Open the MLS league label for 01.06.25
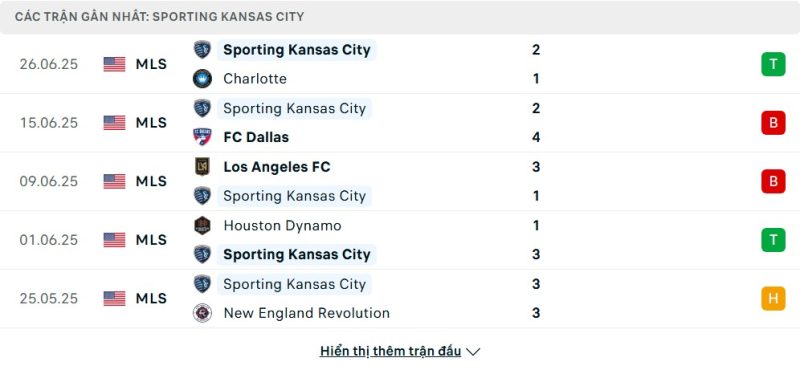Viewport: 800px width, 374px height. pyautogui.click(x=151, y=240)
